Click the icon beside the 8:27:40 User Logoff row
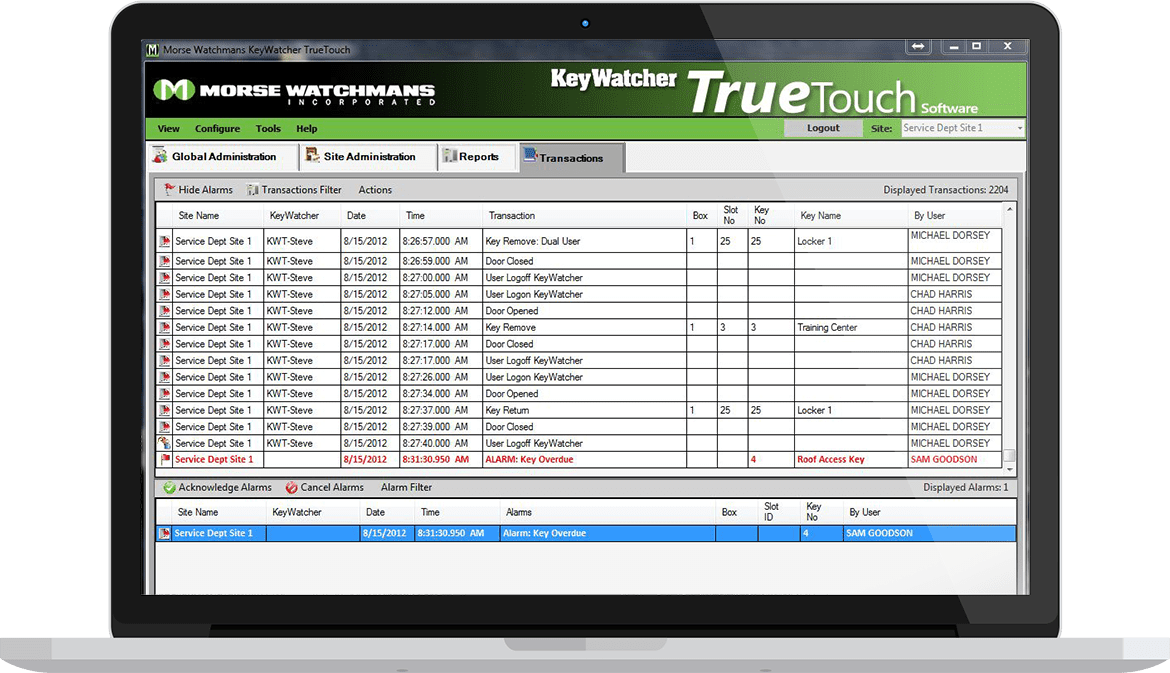Screen dimensions: 1170x673 coord(164,443)
